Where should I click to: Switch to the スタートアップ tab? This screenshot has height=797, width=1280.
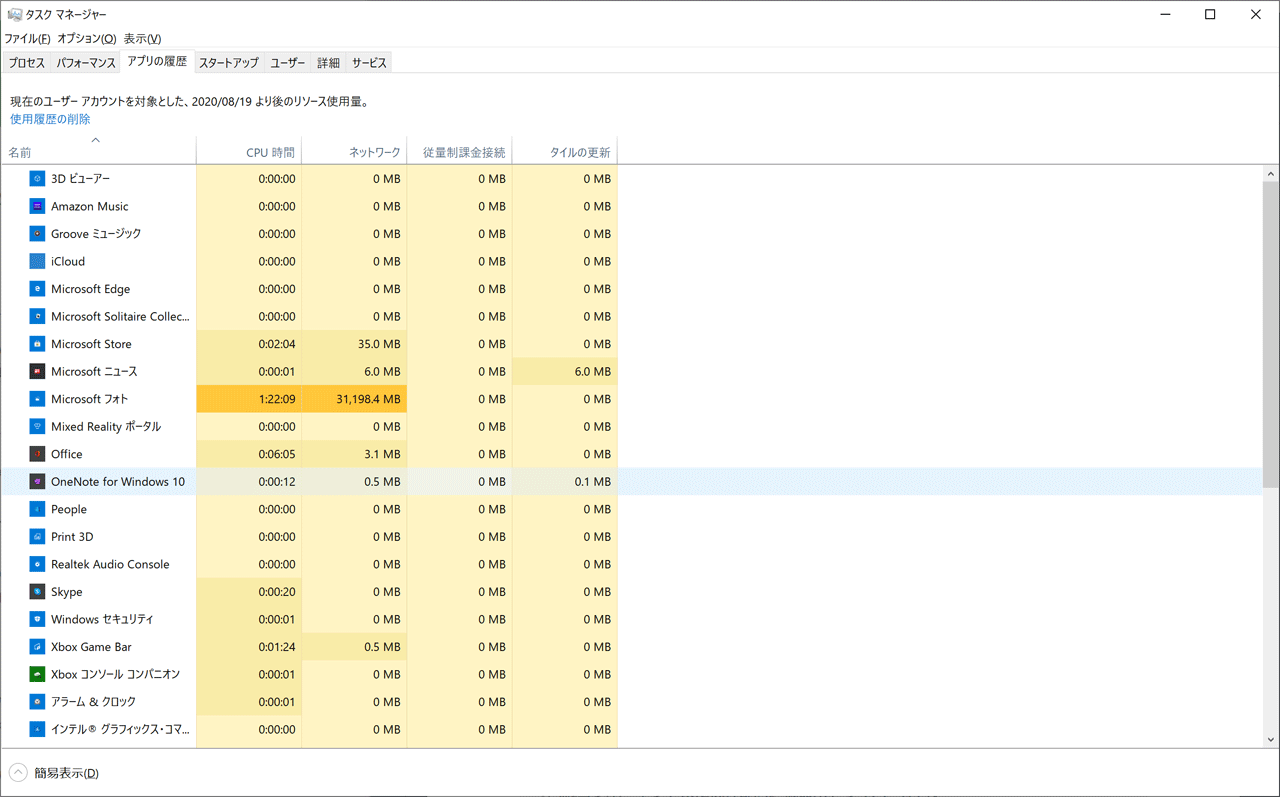tap(229, 63)
